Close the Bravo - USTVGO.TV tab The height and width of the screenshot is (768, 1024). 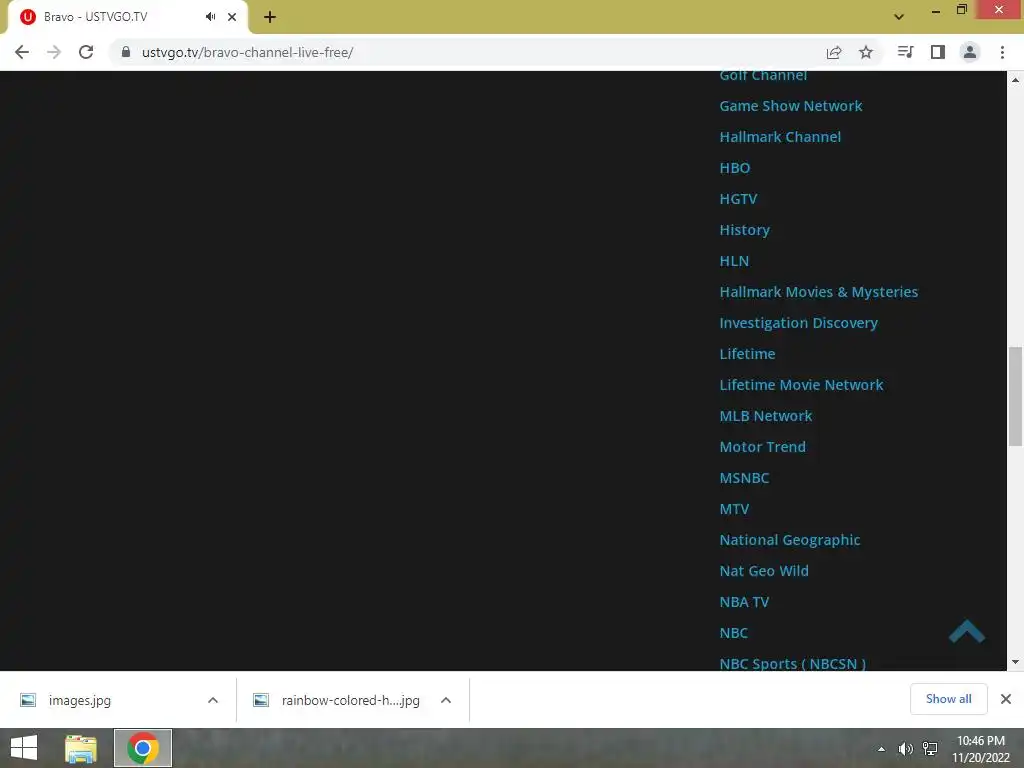tap(232, 17)
